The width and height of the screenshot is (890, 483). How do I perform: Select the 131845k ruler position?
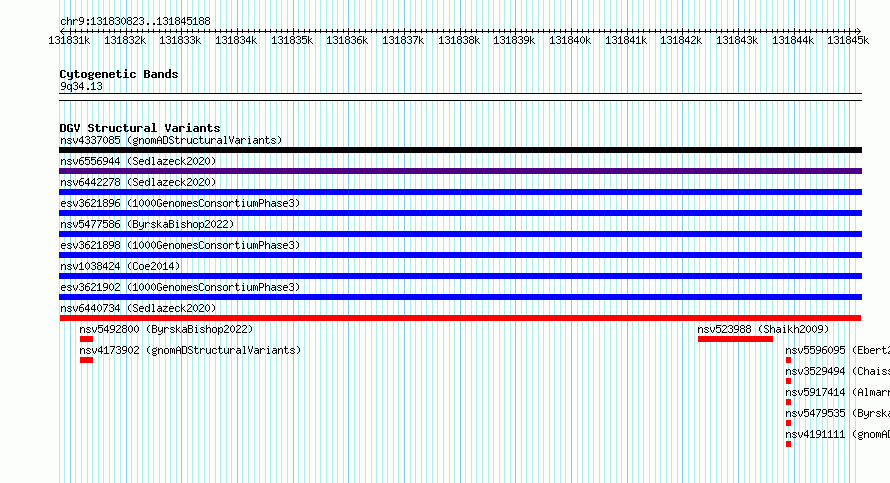coord(848,40)
